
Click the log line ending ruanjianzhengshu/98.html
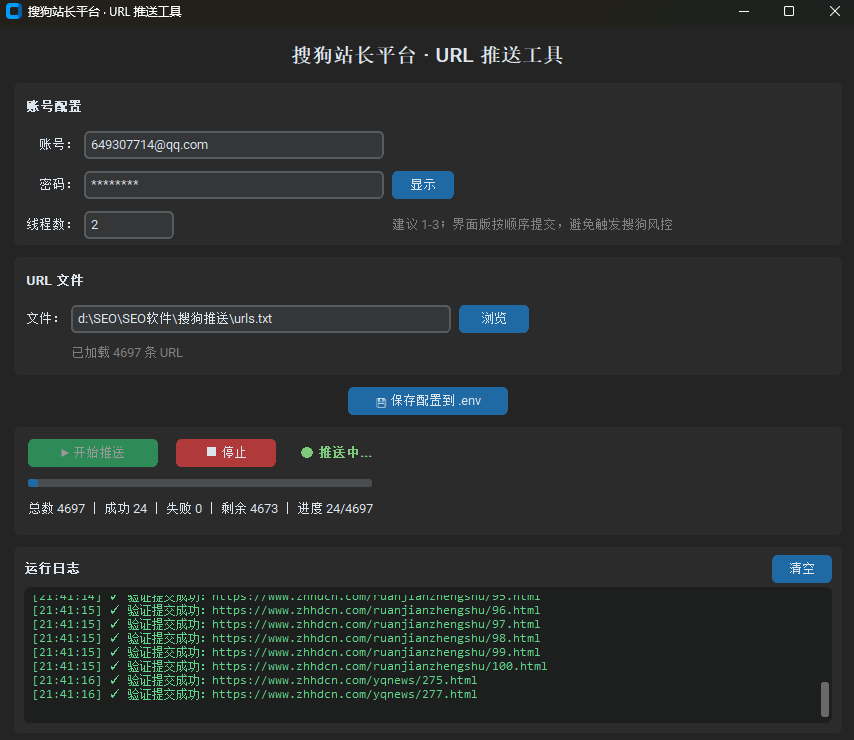point(286,638)
